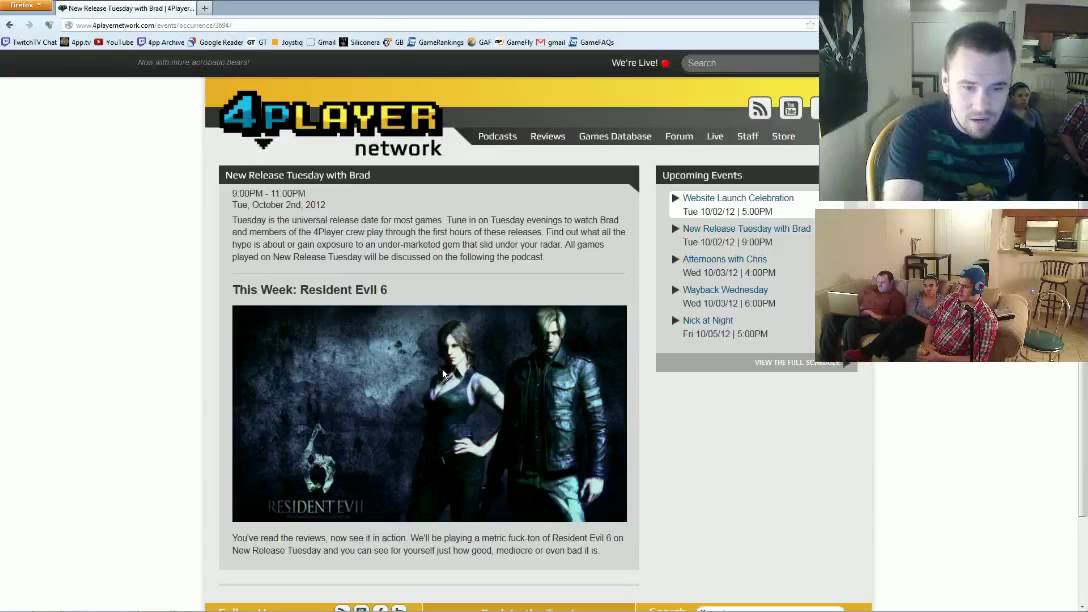This screenshot has width=1088, height=612.
Task: Open the Staff menu item
Action: coord(747,137)
